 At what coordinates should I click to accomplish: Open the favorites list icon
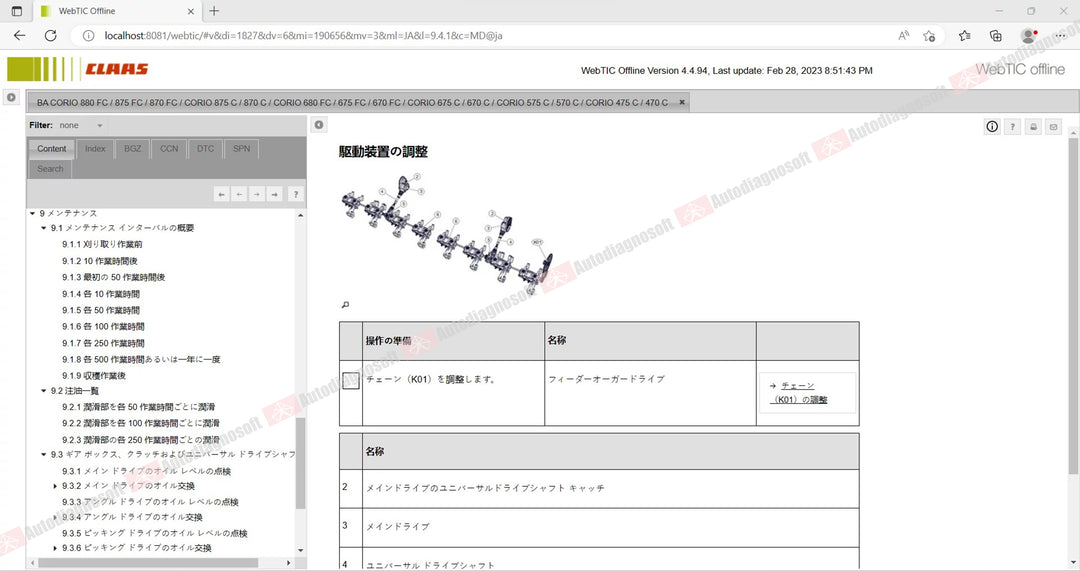[x=964, y=36]
